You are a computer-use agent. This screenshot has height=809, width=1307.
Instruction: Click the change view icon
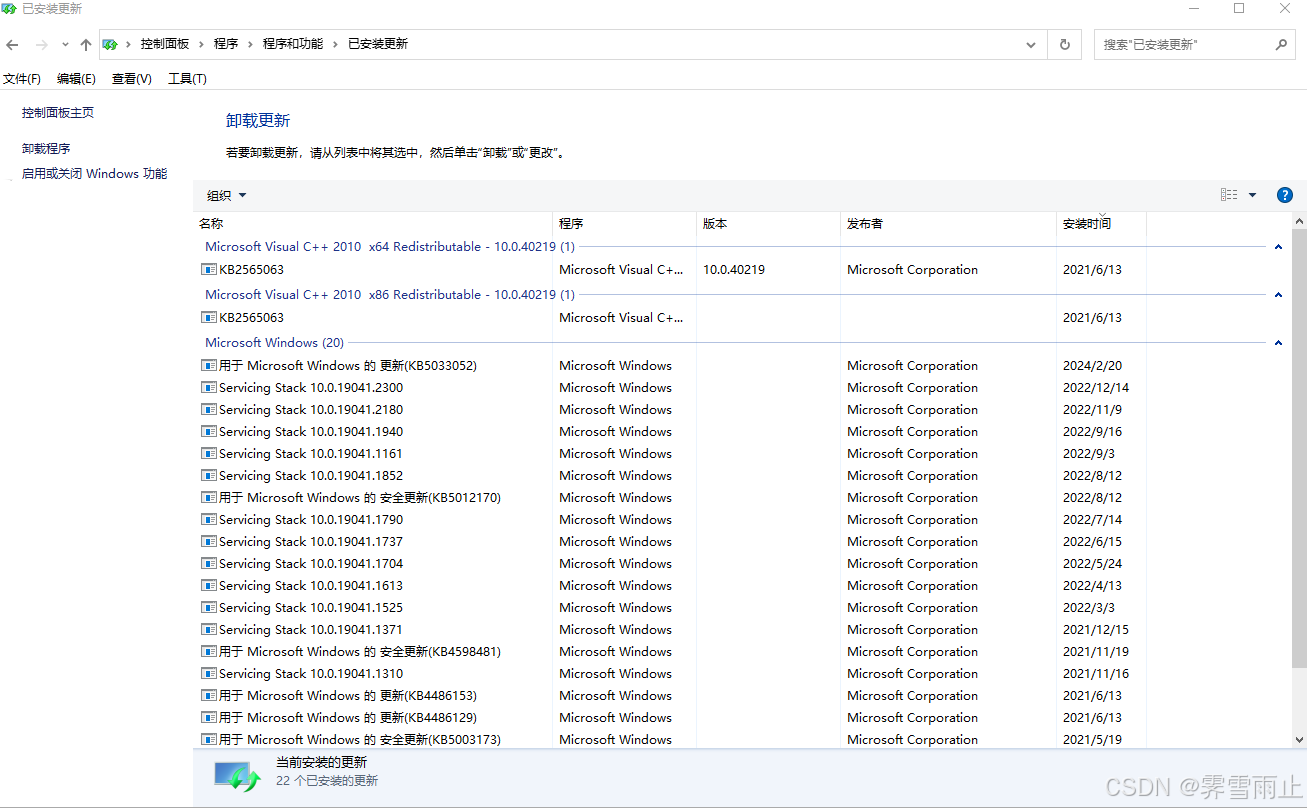tap(1229, 195)
